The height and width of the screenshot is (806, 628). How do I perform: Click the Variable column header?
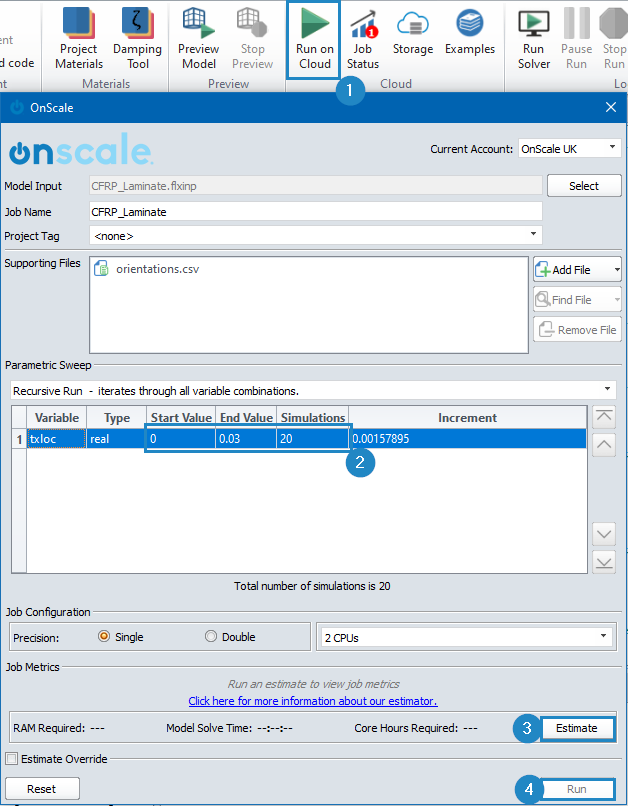click(x=57, y=417)
